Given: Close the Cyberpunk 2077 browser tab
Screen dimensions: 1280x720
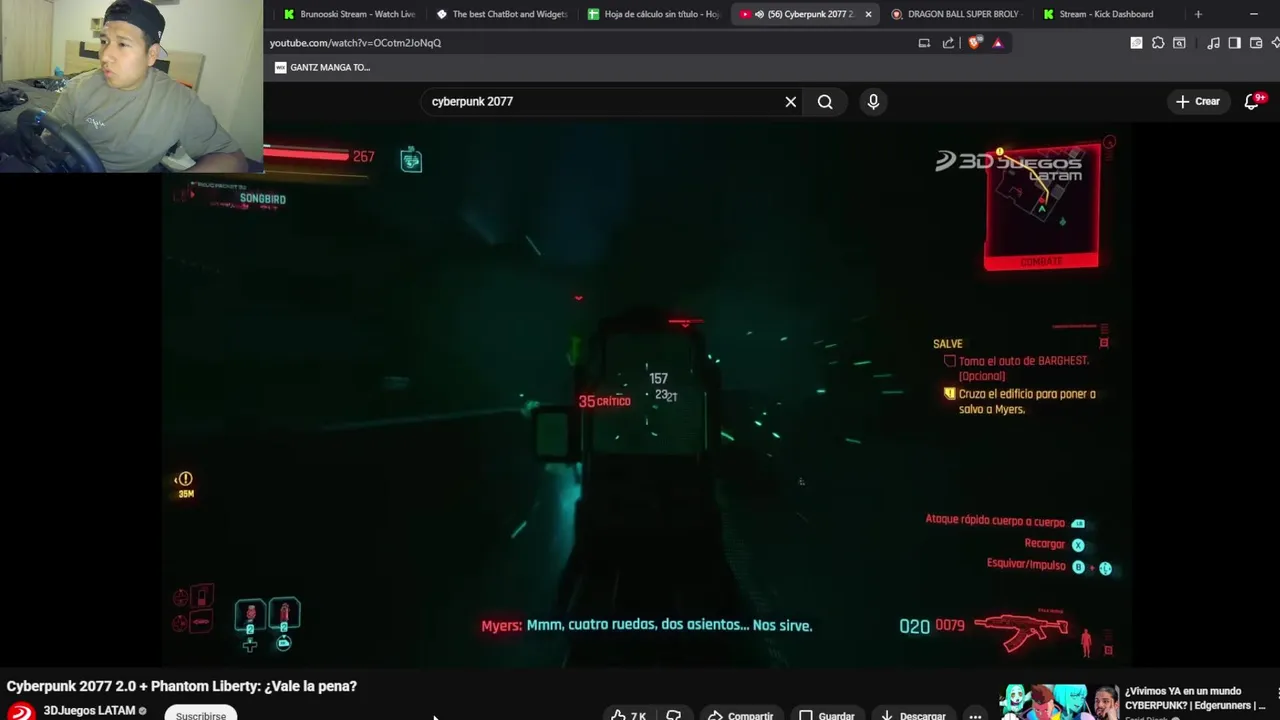Looking at the screenshot, I should pyautogui.click(x=868, y=14).
